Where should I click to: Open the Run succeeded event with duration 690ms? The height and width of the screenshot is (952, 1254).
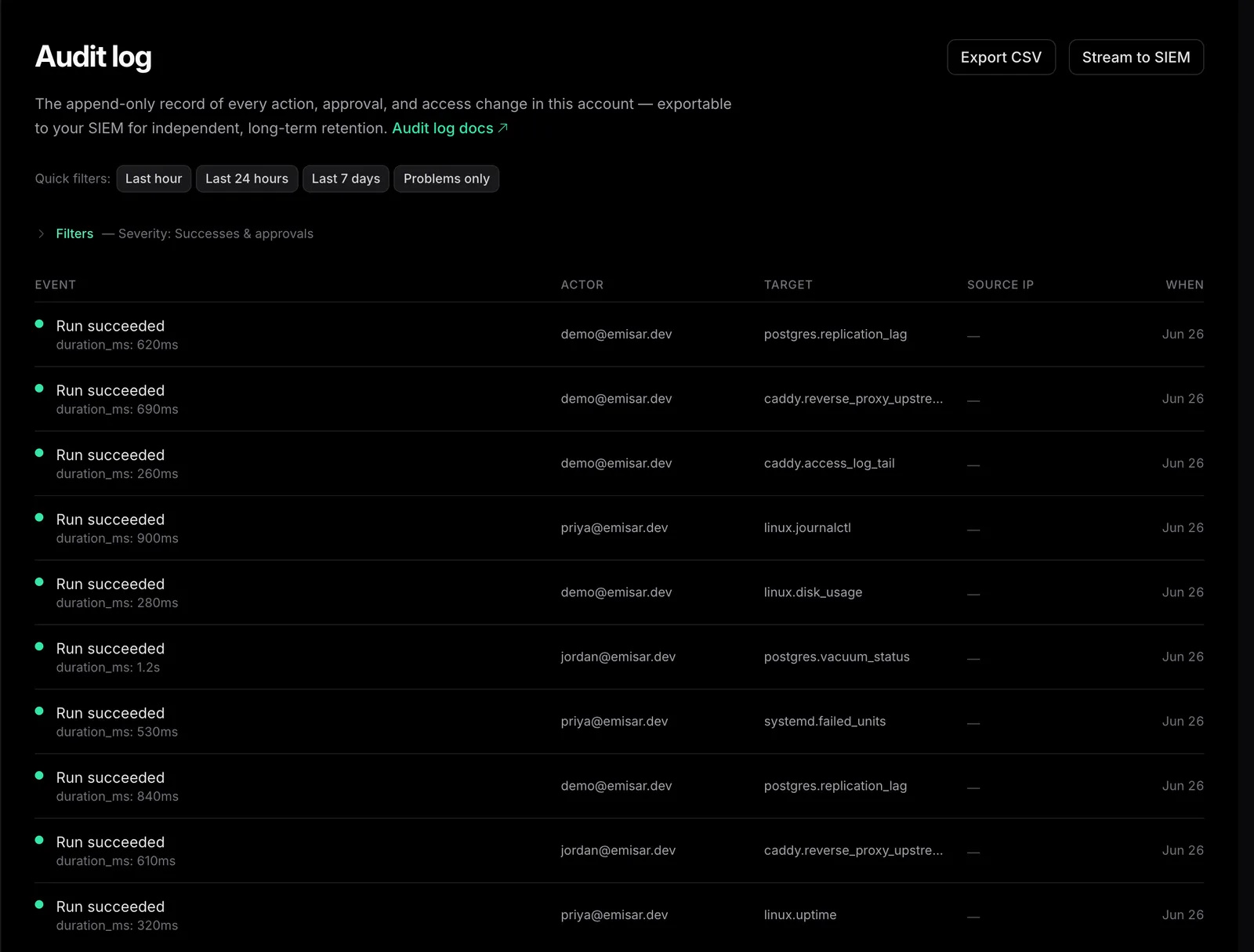tap(619, 399)
